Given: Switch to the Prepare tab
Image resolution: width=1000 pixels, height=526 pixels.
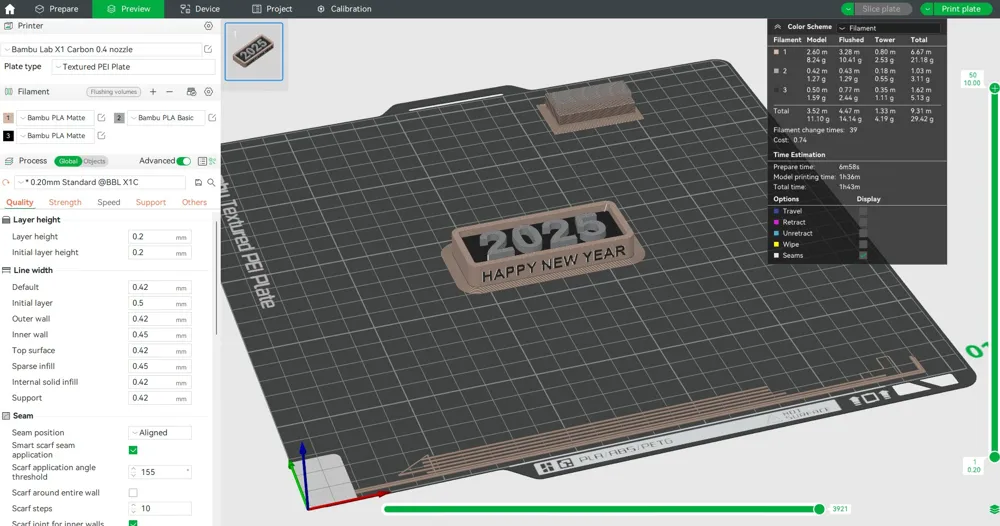Looking at the screenshot, I should coord(57,9).
